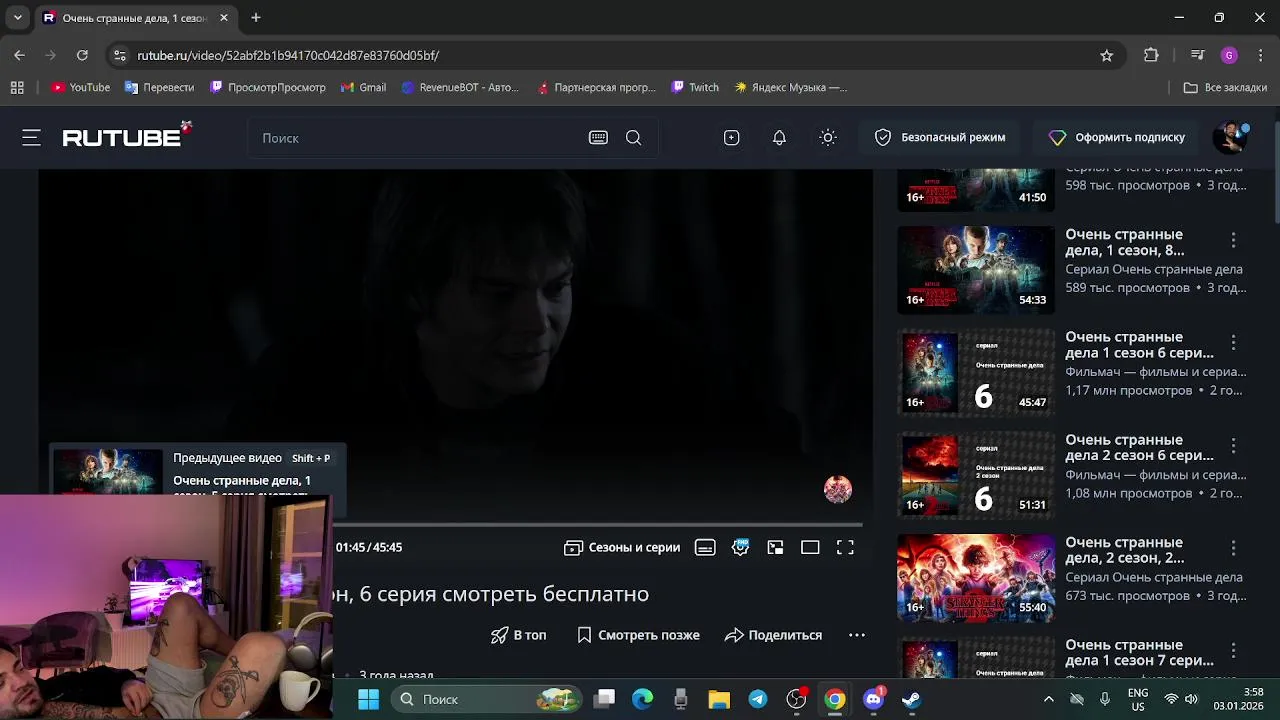Image resolution: width=1280 pixels, height=720 pixels.
Task: Open Chrome extensions puzzle icon
Action: pyautogui.click(x=1151, y=55)
